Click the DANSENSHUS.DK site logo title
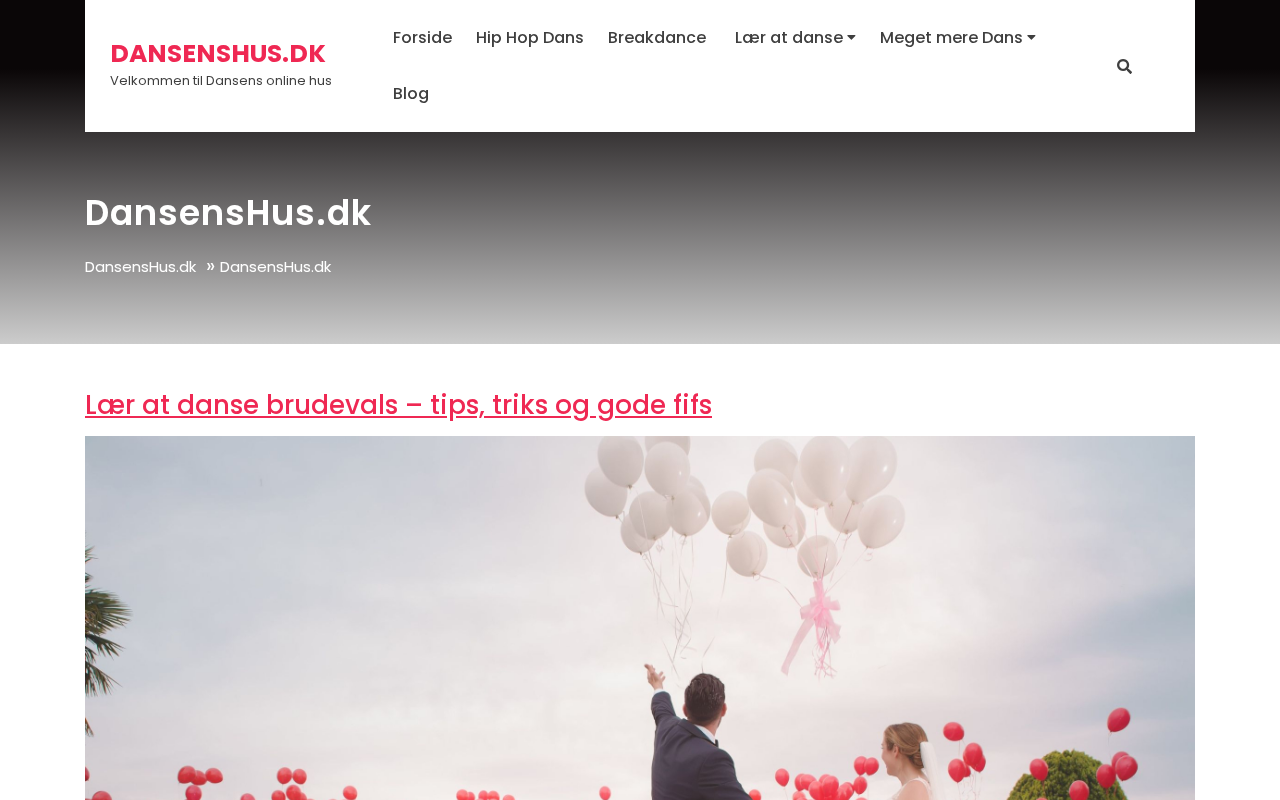 point(218,53)
